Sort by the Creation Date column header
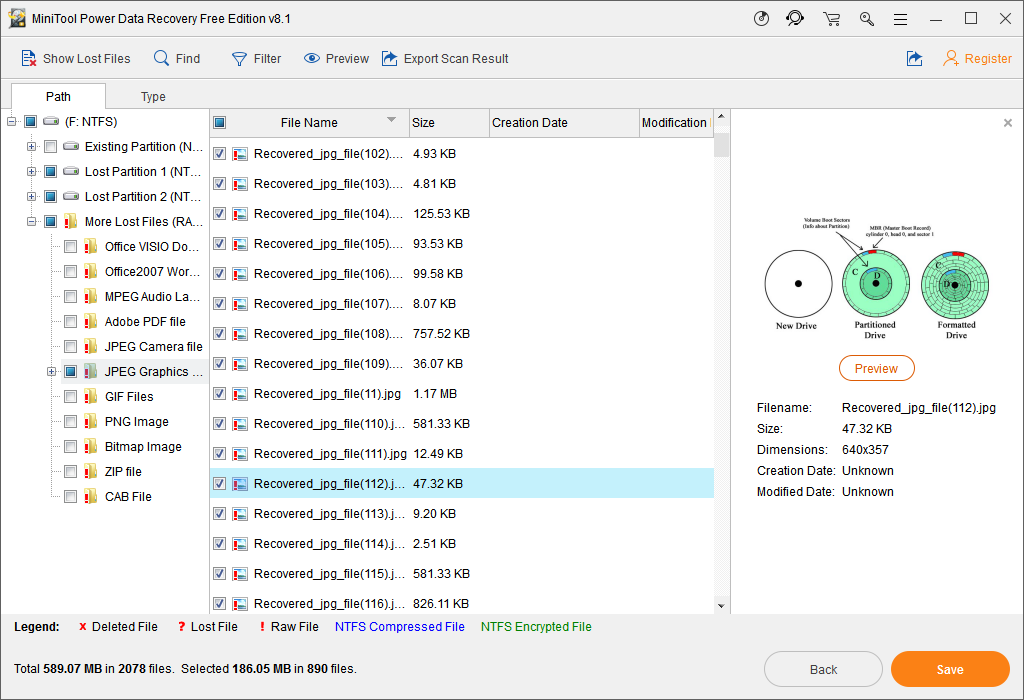This screenshot has width=1024, height=700. 564,123
